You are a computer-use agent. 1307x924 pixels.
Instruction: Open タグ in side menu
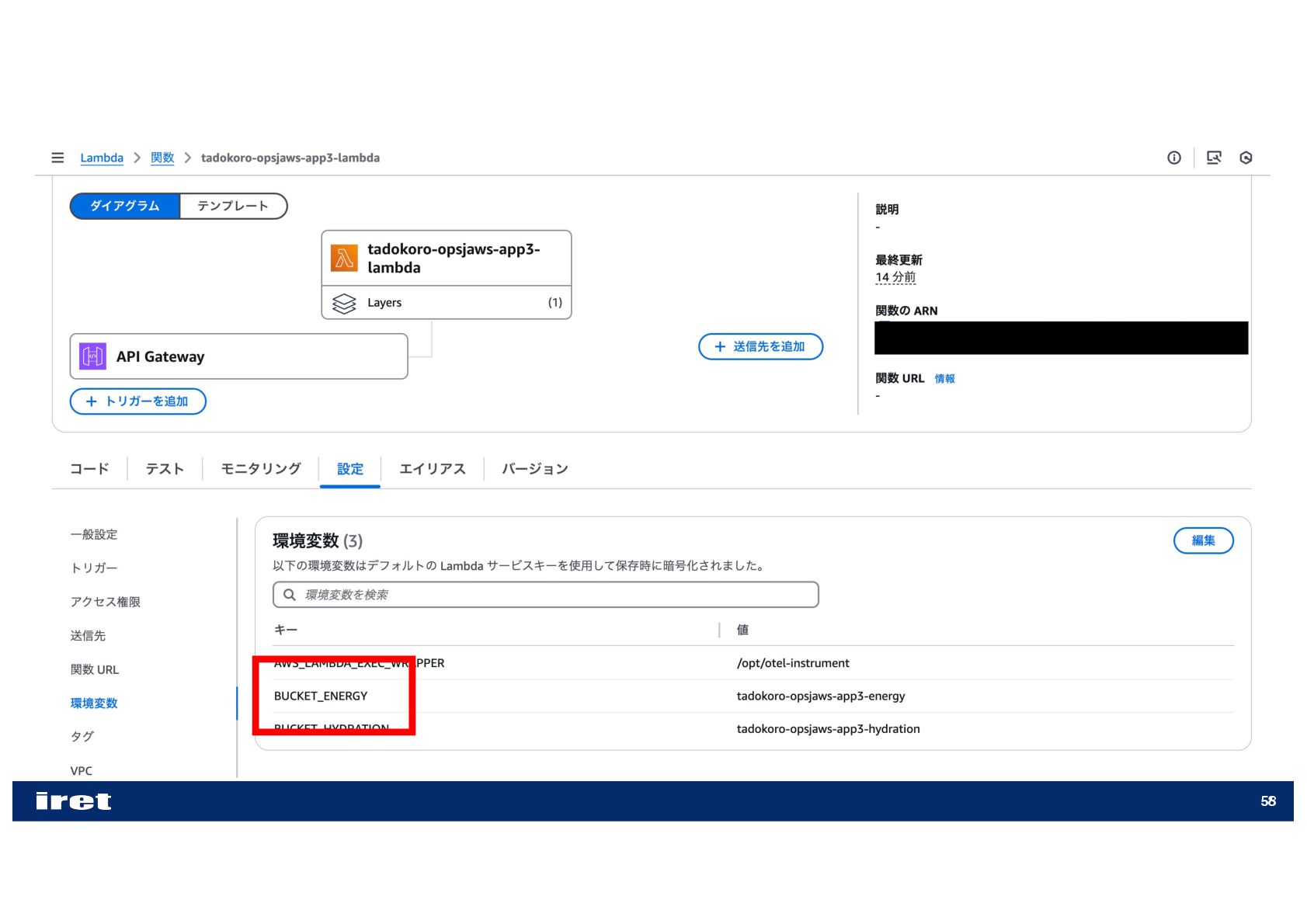[82, 736]
